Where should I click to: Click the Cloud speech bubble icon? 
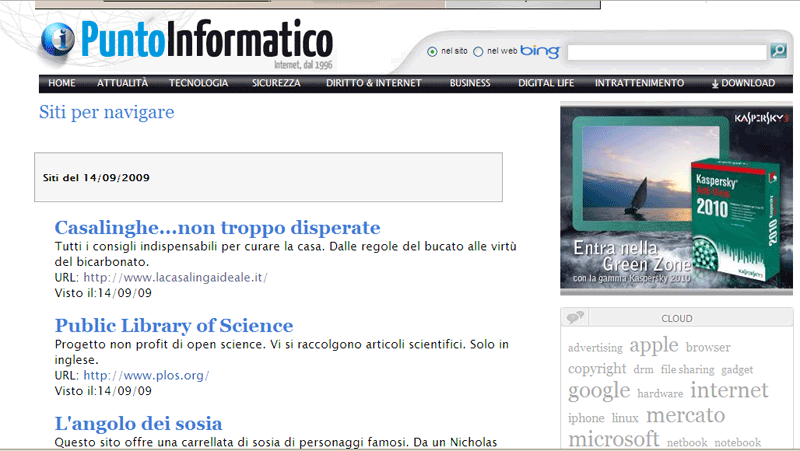click(x=575, y=317)
